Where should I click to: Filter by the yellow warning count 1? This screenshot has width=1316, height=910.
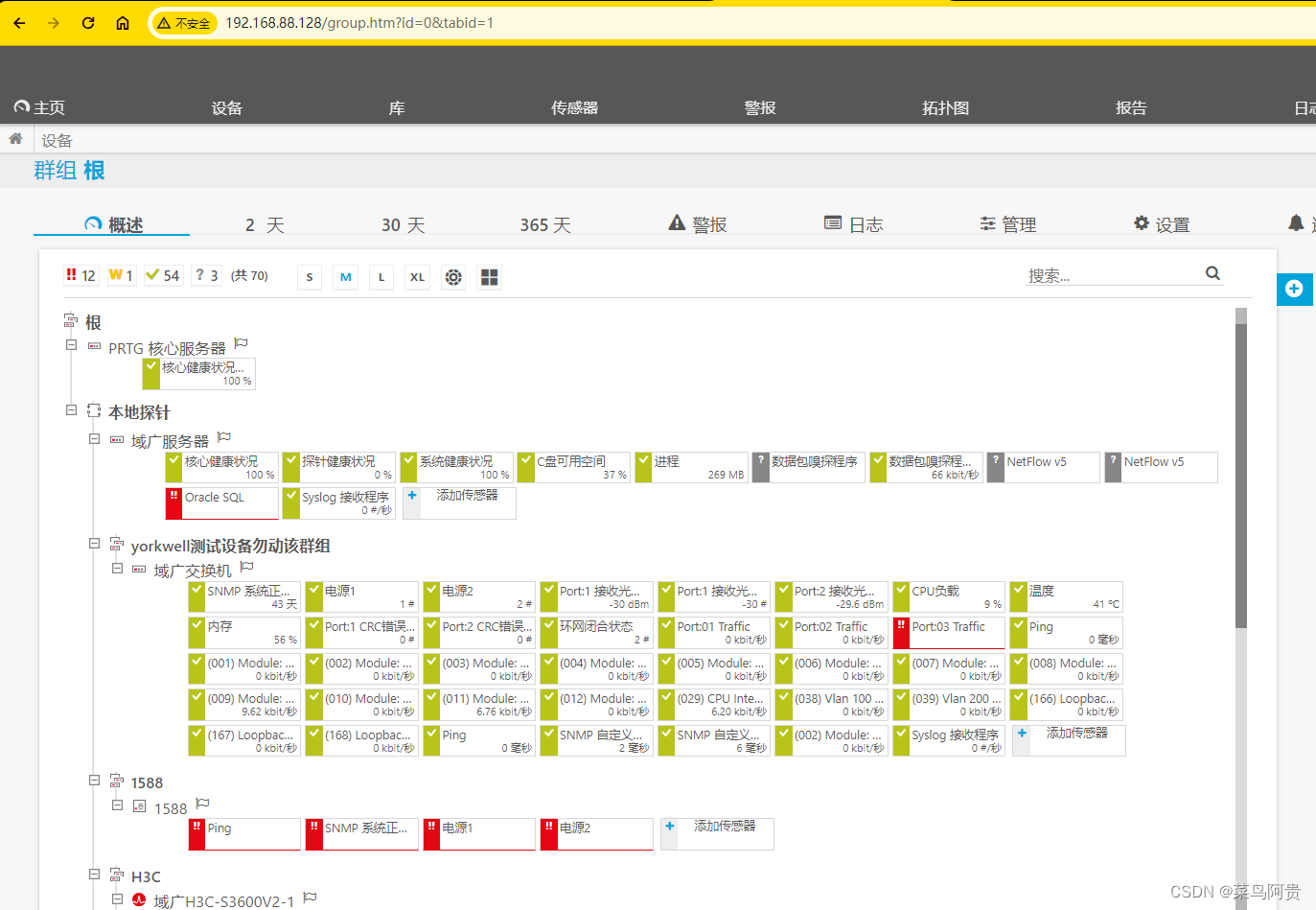point(121,275)
